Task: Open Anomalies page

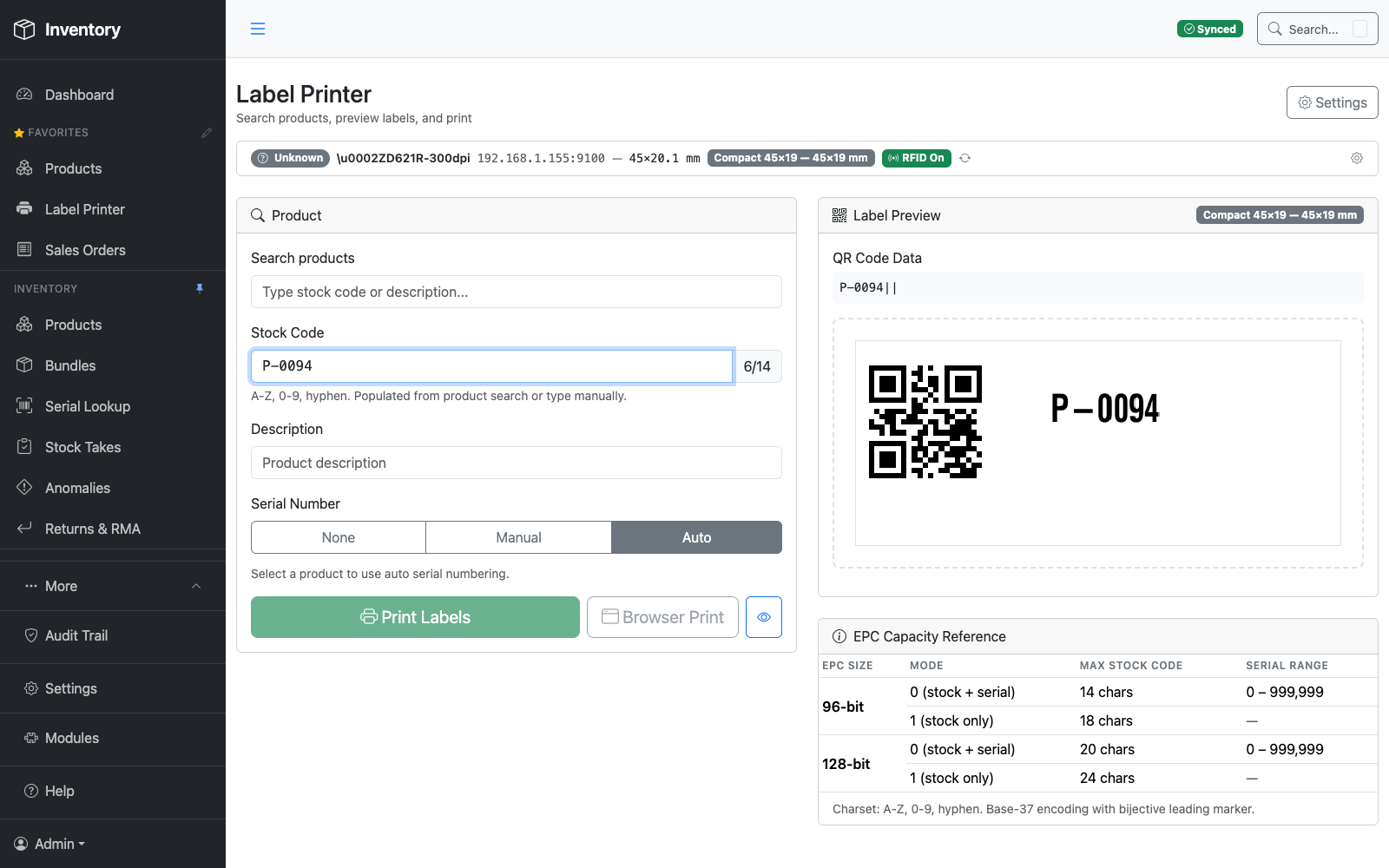Action: 113,488
